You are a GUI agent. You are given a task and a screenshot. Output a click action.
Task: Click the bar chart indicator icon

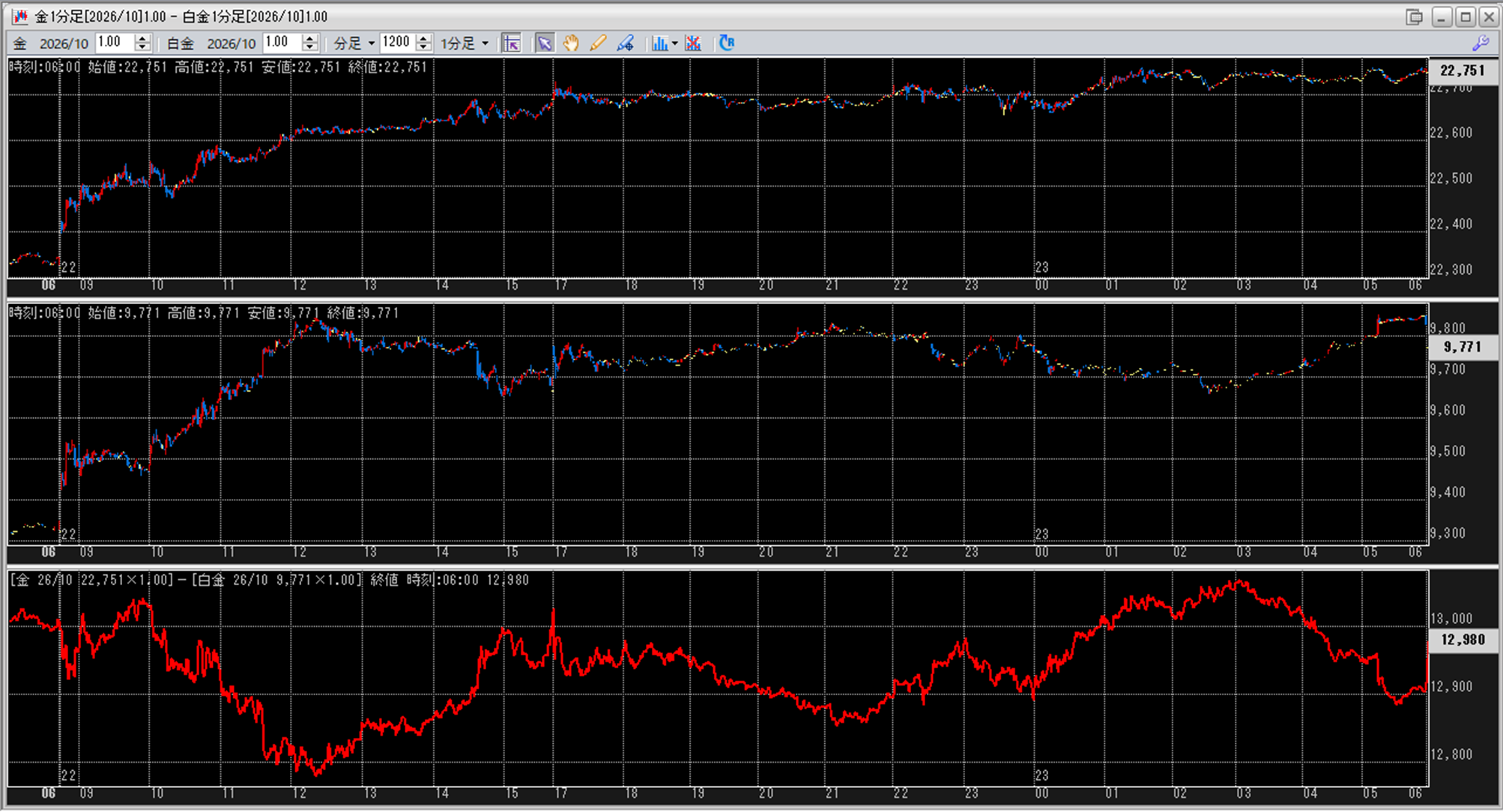(659, 43)
